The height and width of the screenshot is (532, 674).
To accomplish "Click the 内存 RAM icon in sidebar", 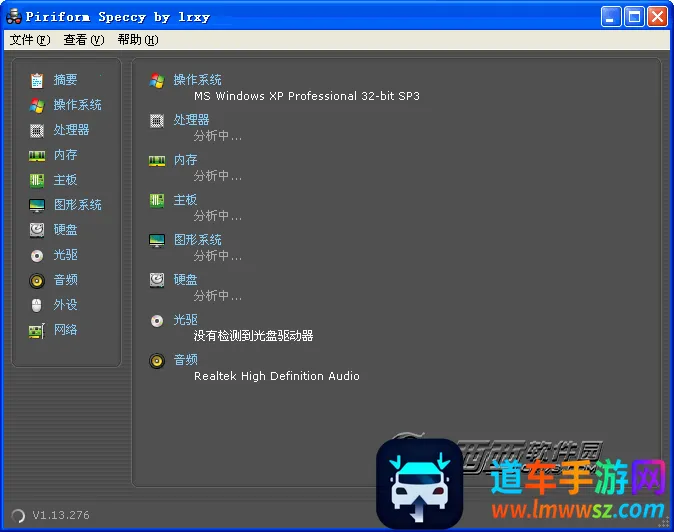I will [x=37, y=155].
